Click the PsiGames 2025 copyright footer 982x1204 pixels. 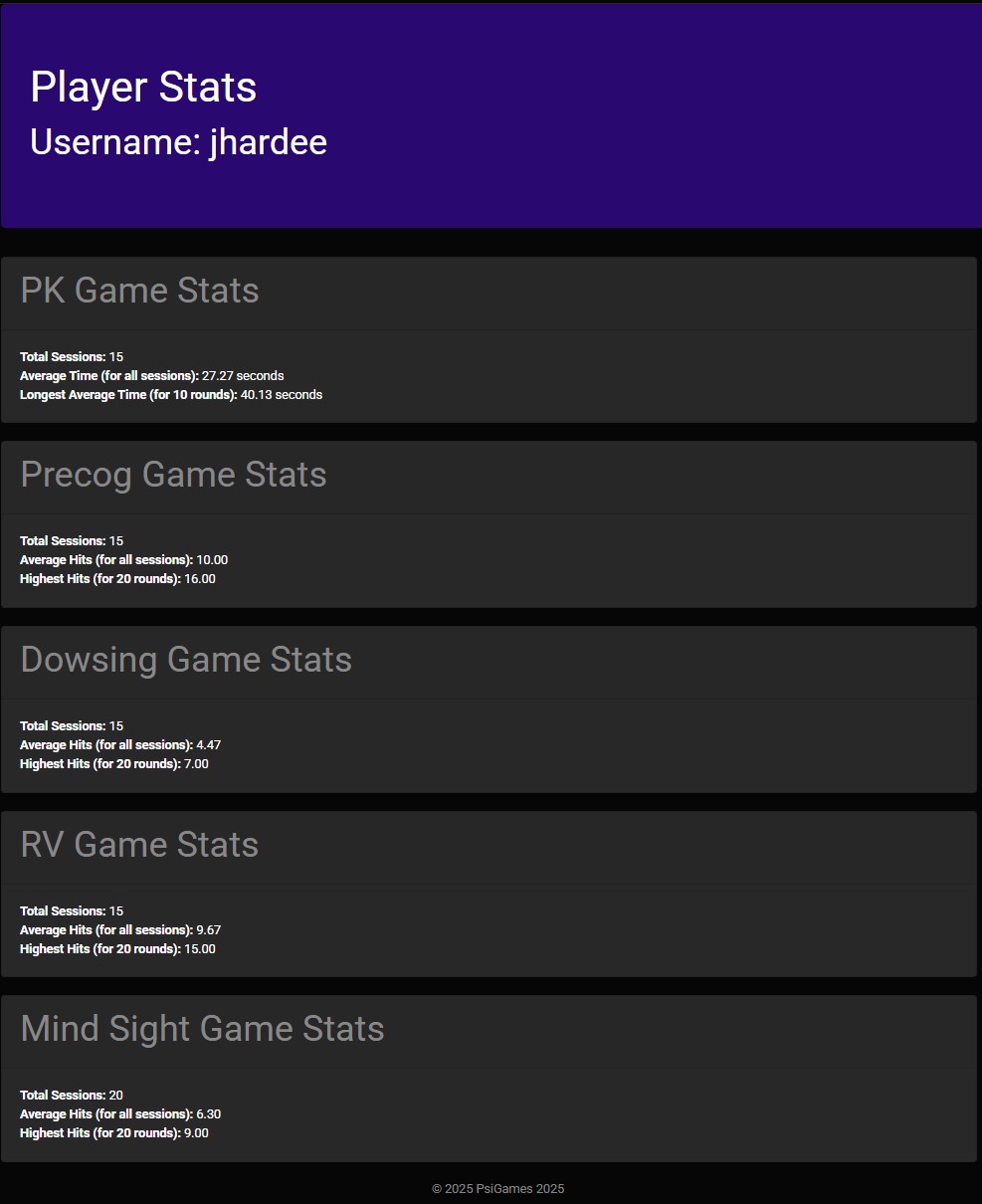[x=497, y=1189]
